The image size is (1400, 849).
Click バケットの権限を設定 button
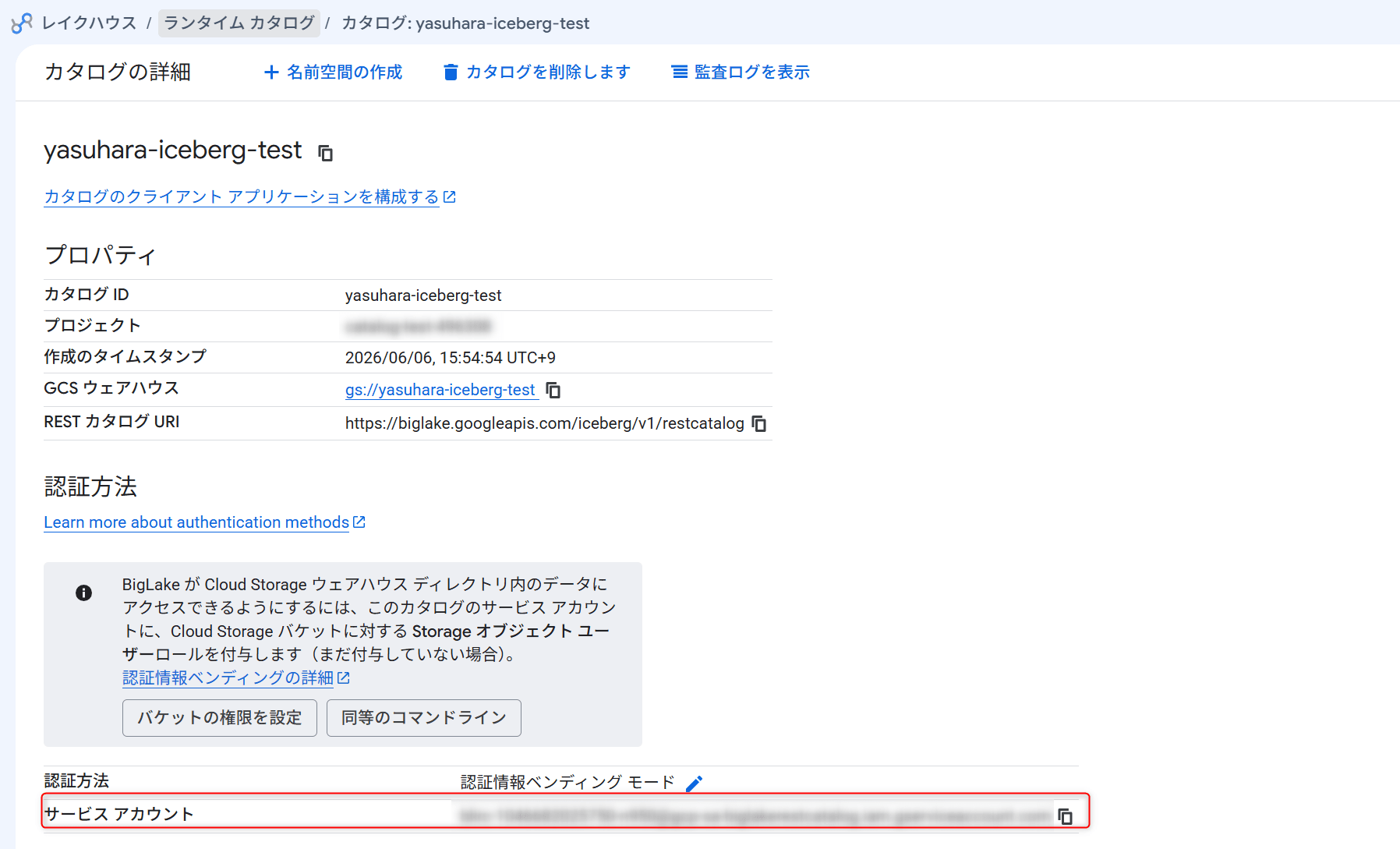click(x=220, y=718)
